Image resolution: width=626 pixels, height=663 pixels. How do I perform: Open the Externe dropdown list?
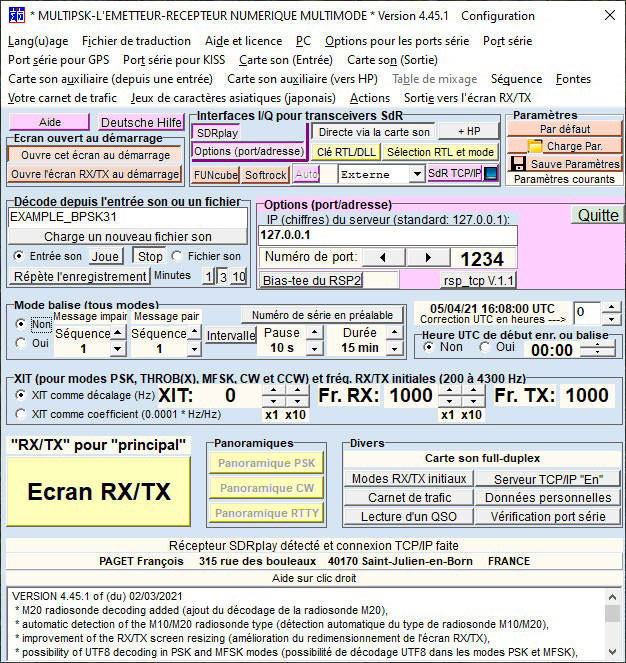click(417, 174)
